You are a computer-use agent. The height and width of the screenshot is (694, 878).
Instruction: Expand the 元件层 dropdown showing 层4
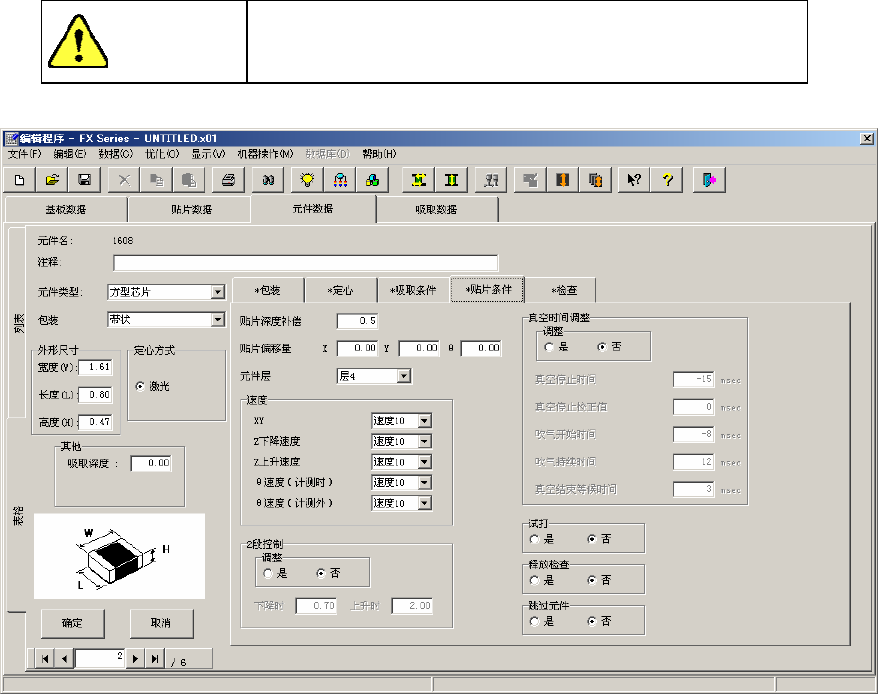click(x=404, y=376)
